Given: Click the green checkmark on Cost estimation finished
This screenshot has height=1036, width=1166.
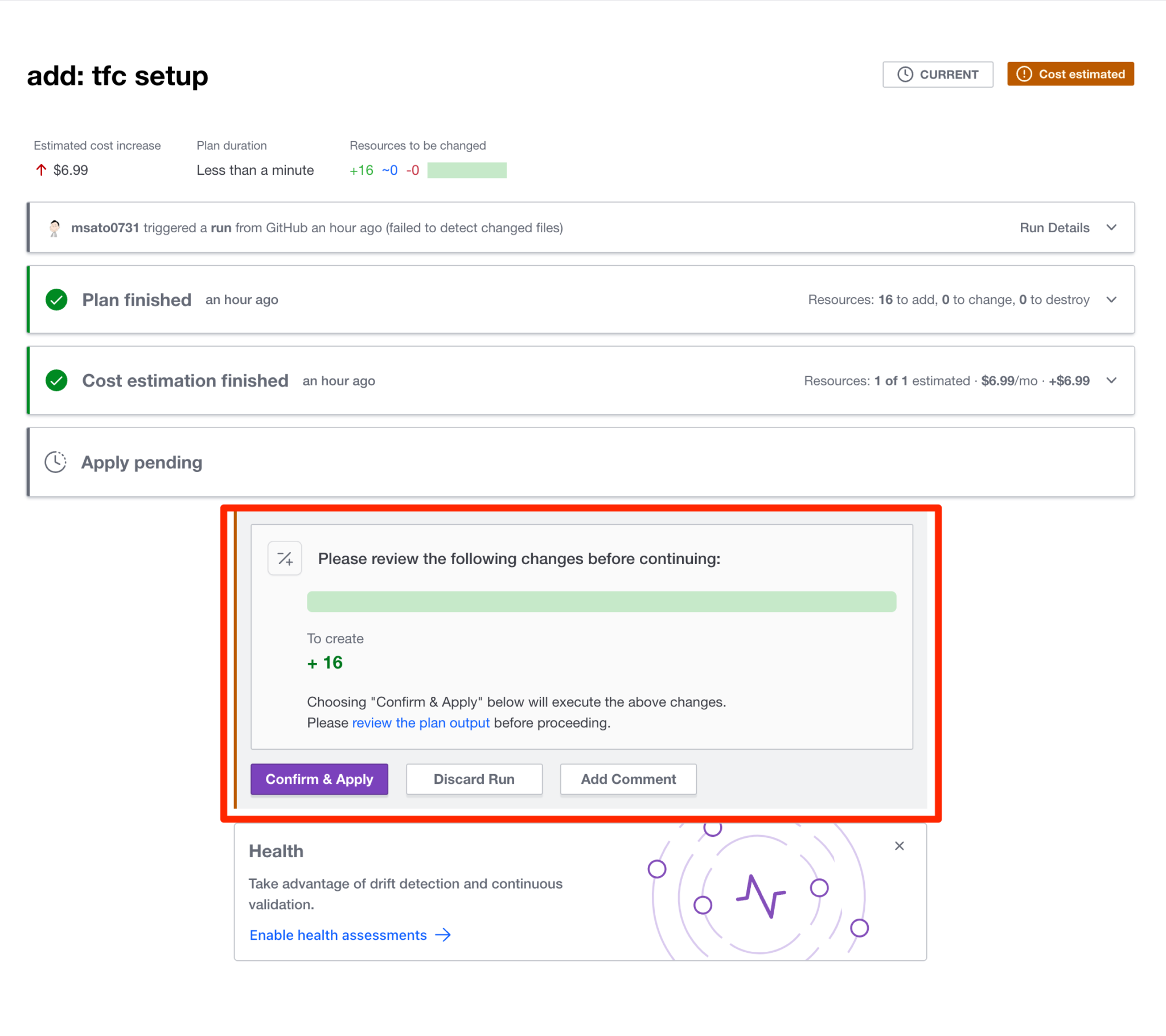Looking at the screenshot, I should (x=56, y=380).
